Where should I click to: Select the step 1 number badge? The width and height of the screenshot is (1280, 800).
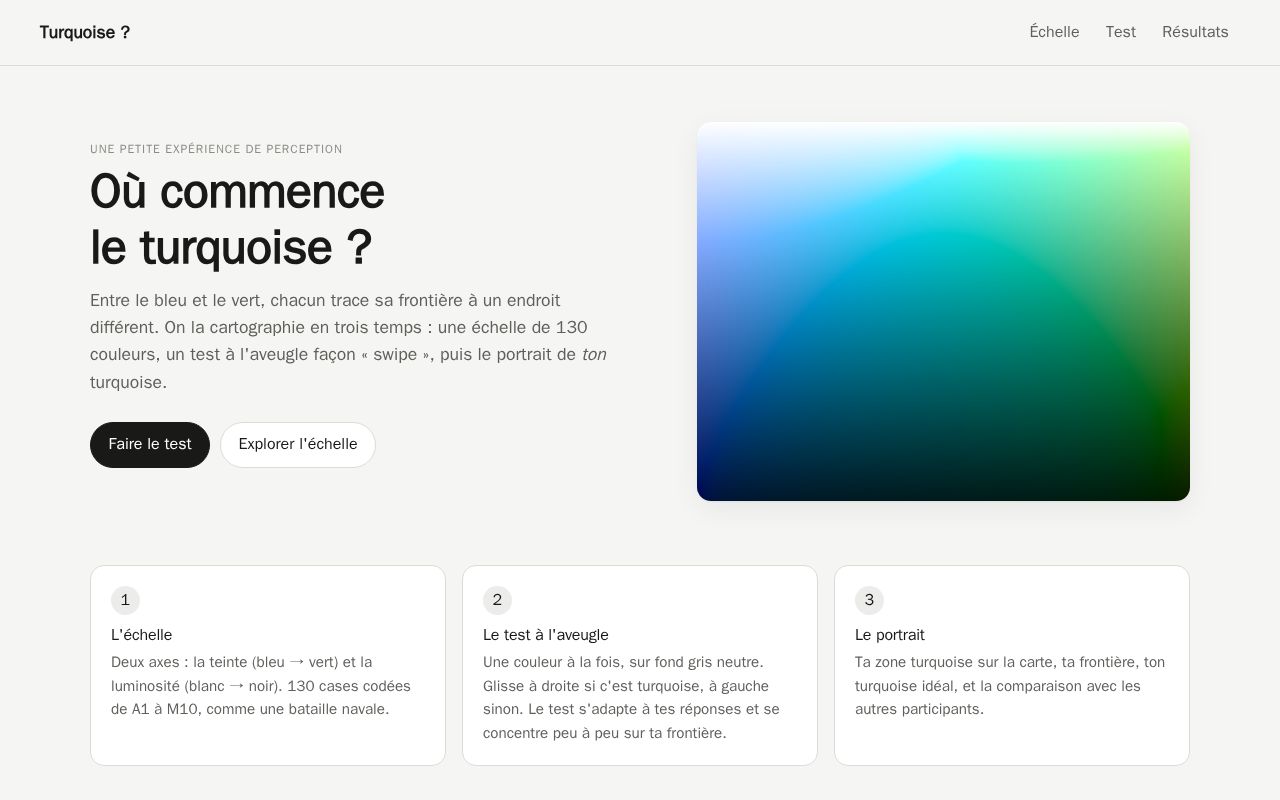pos(125,600)
